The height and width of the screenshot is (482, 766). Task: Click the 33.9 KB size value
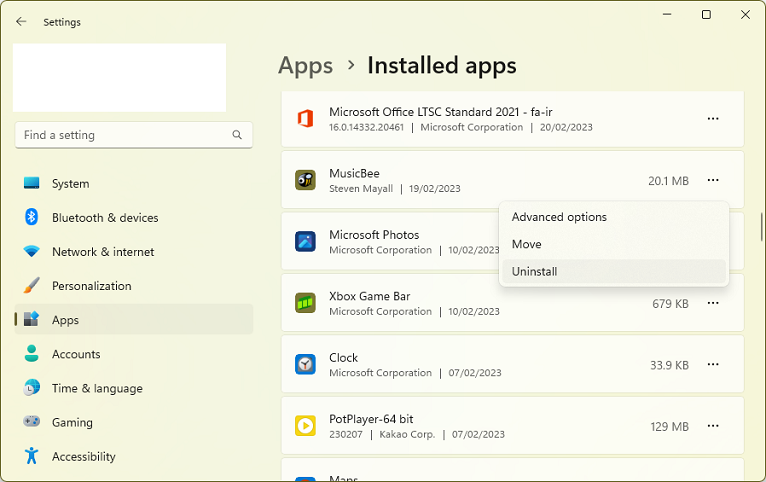pyautogui.click(x=669, y=365)
